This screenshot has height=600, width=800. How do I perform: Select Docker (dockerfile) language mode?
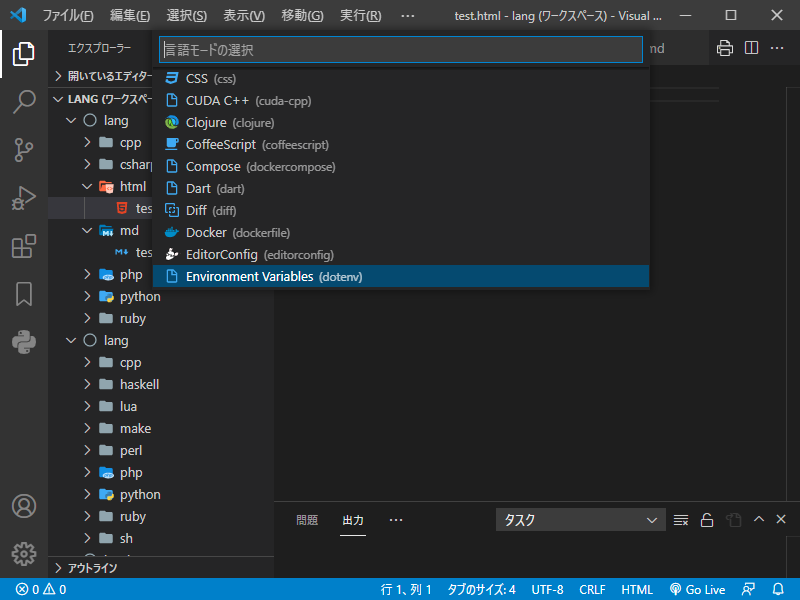401,232
